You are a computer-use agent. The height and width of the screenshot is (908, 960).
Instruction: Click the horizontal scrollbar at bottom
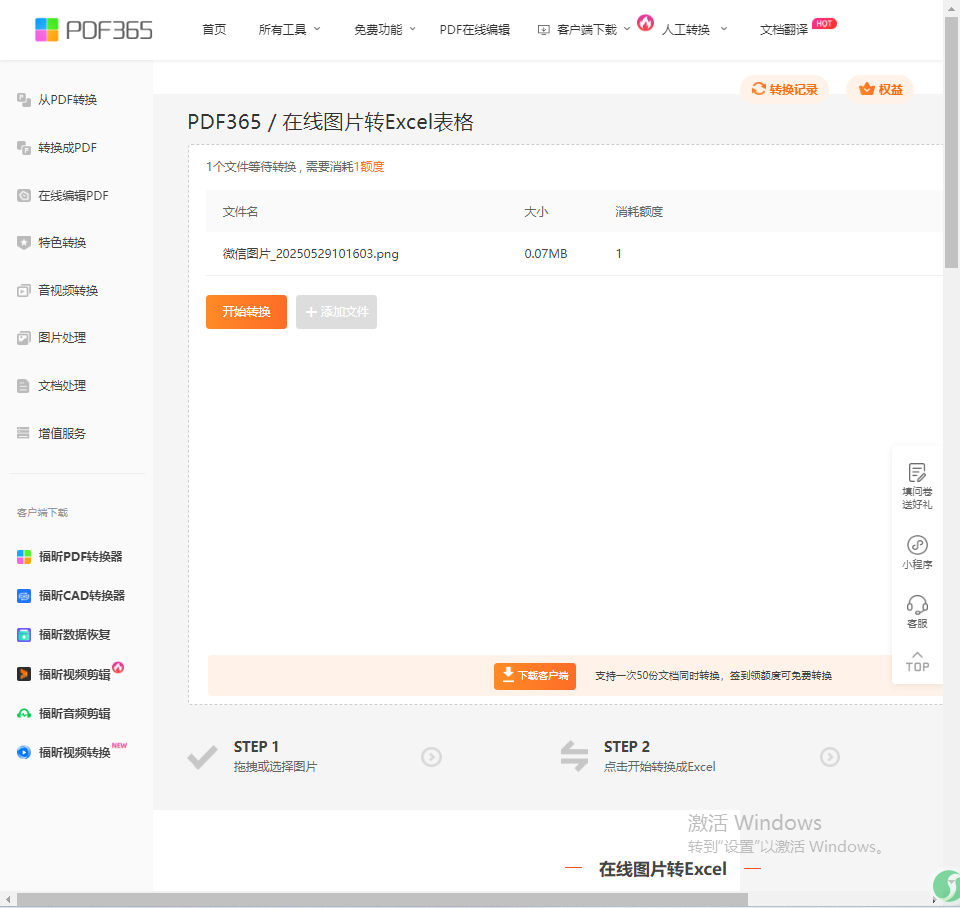[x=382, y=899]
